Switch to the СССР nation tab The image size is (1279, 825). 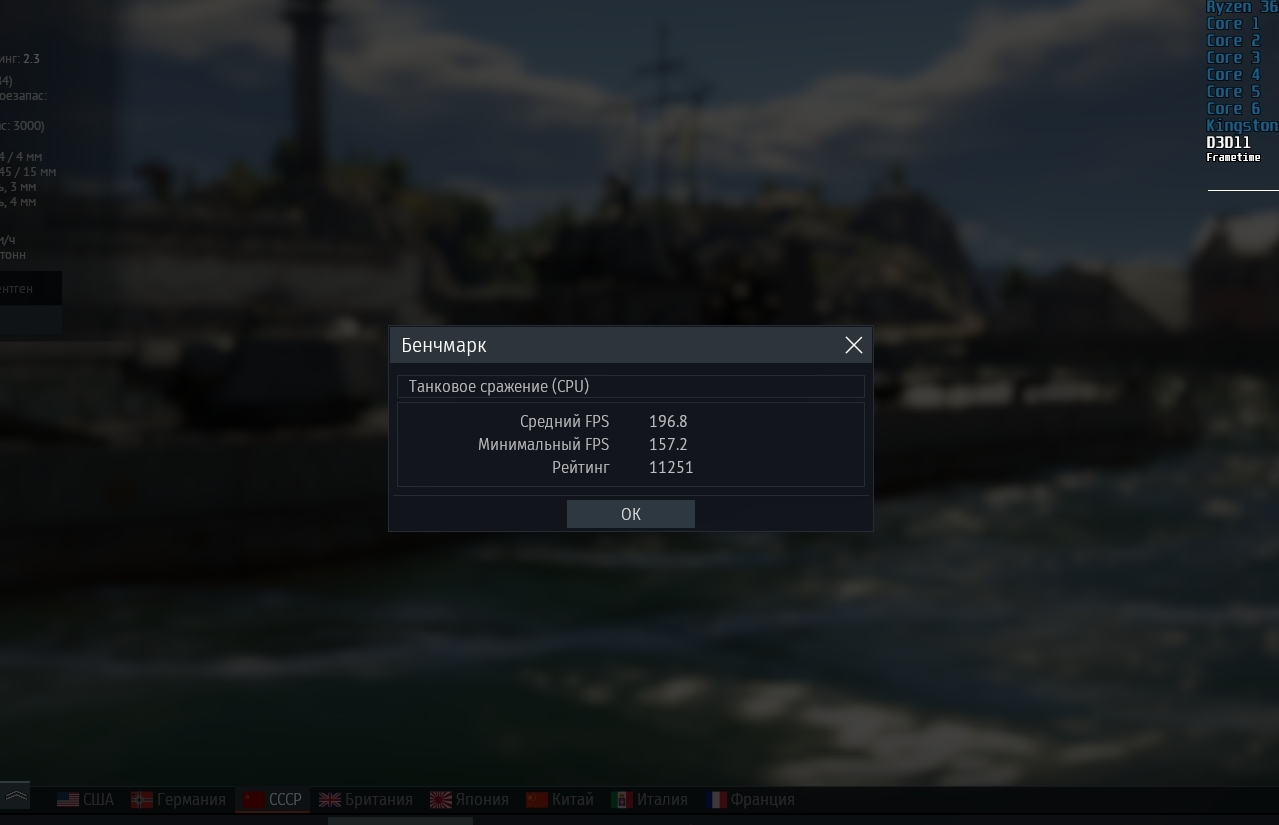[x=272, y=800]
